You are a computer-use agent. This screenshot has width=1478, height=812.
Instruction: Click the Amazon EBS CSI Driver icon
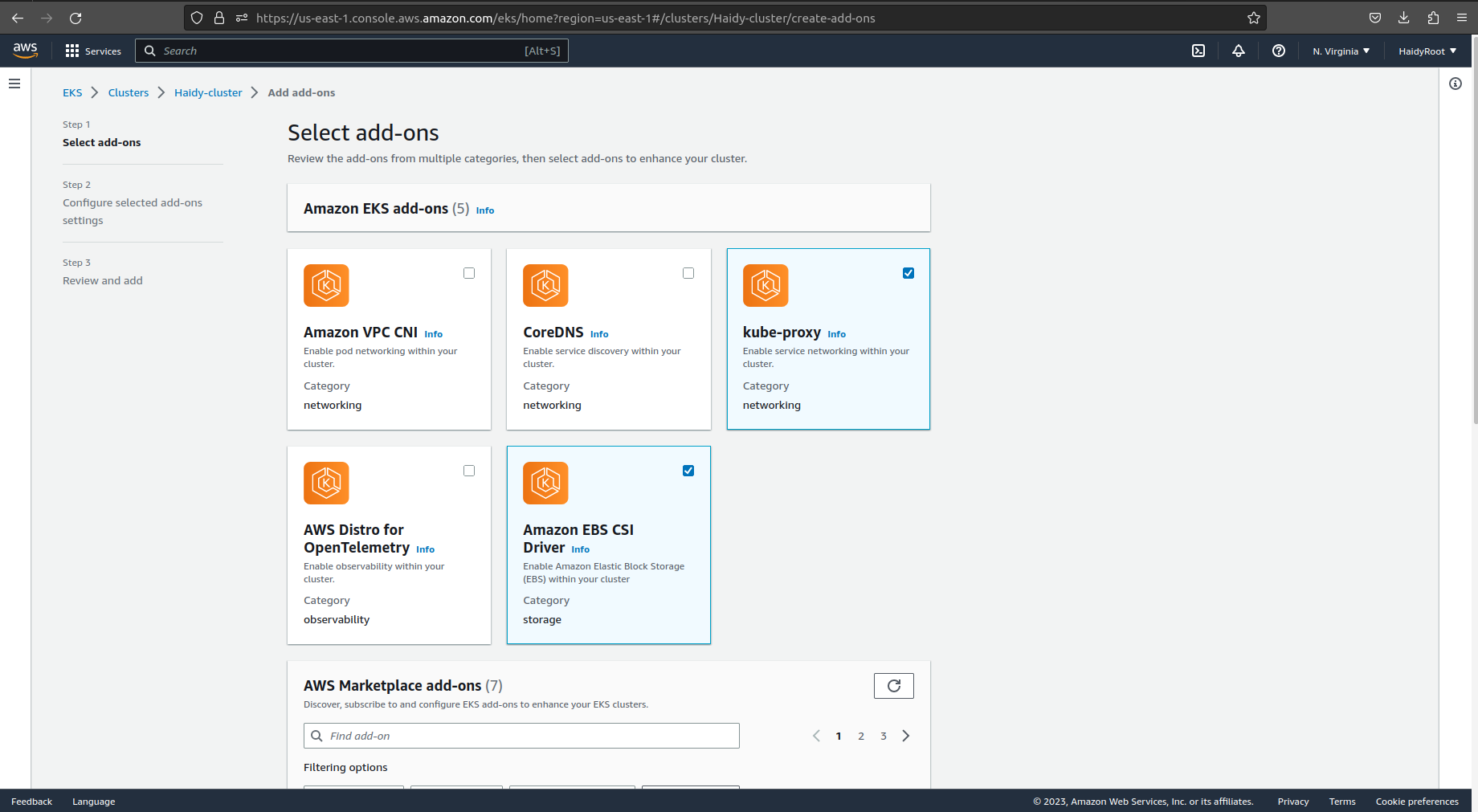(545, 483)
